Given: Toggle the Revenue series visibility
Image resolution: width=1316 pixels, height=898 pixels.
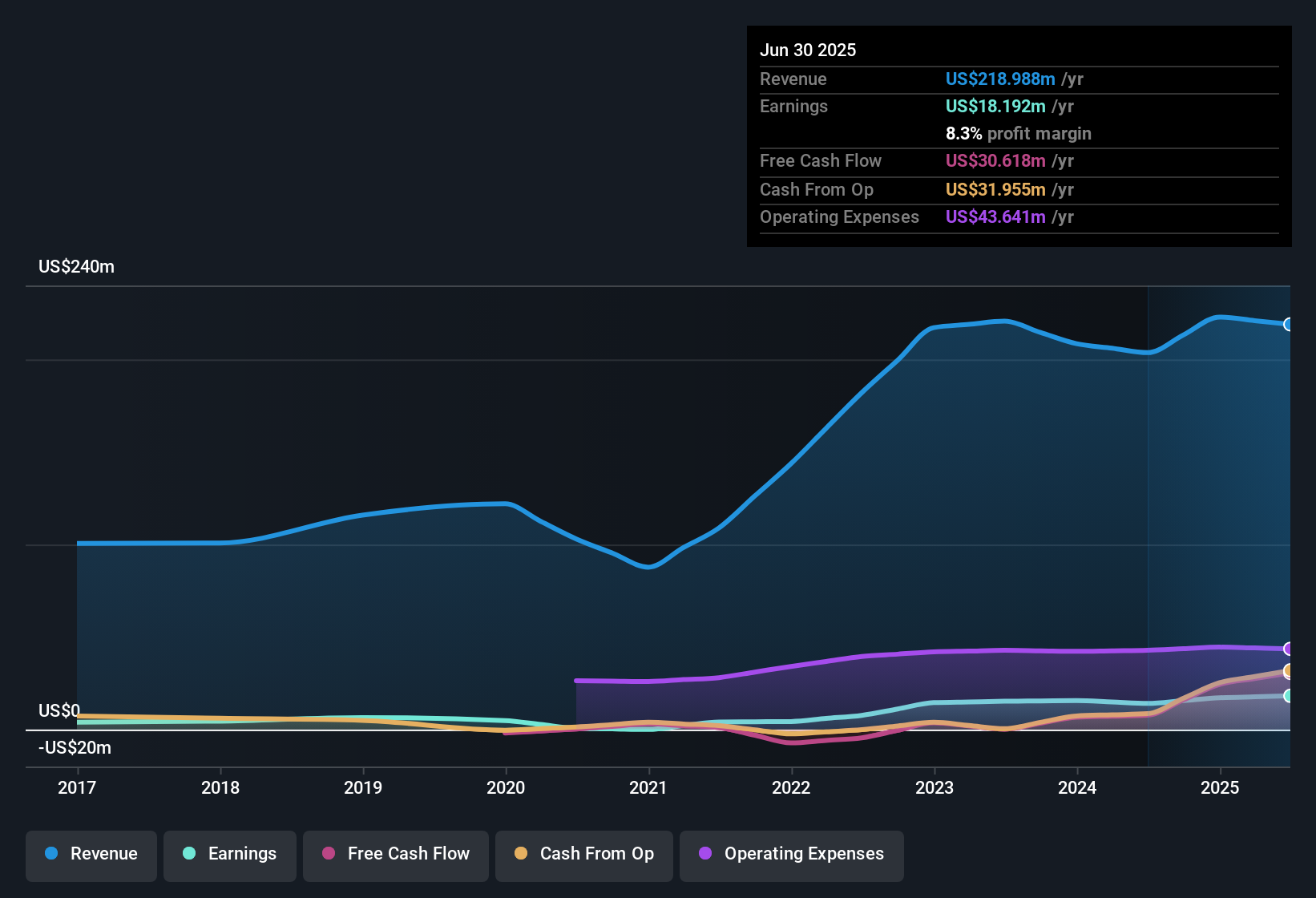Looking at the screenshot, I should point(91,856).
